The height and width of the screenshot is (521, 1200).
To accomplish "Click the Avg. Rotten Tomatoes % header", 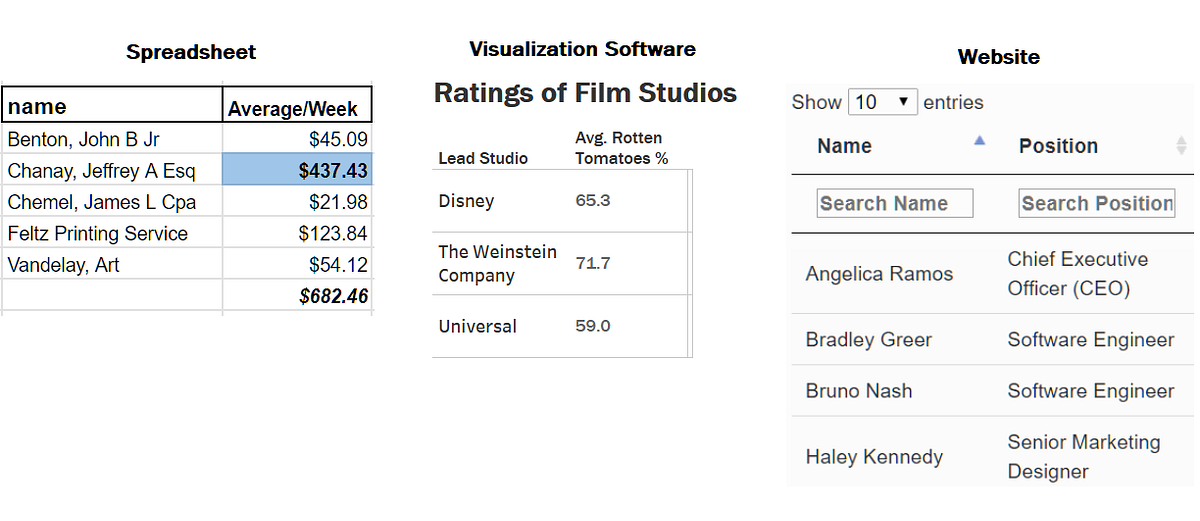I will (621, 148).
